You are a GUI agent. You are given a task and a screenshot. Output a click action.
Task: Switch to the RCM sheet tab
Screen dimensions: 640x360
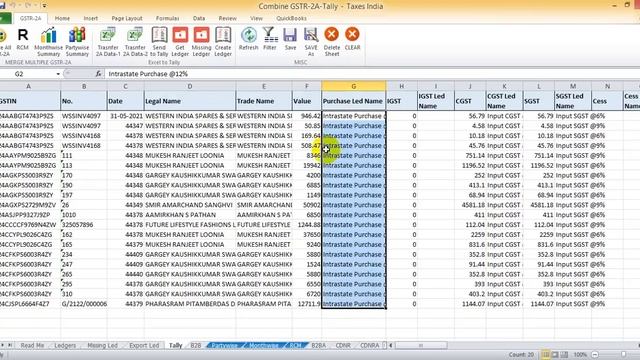(296, 345)
